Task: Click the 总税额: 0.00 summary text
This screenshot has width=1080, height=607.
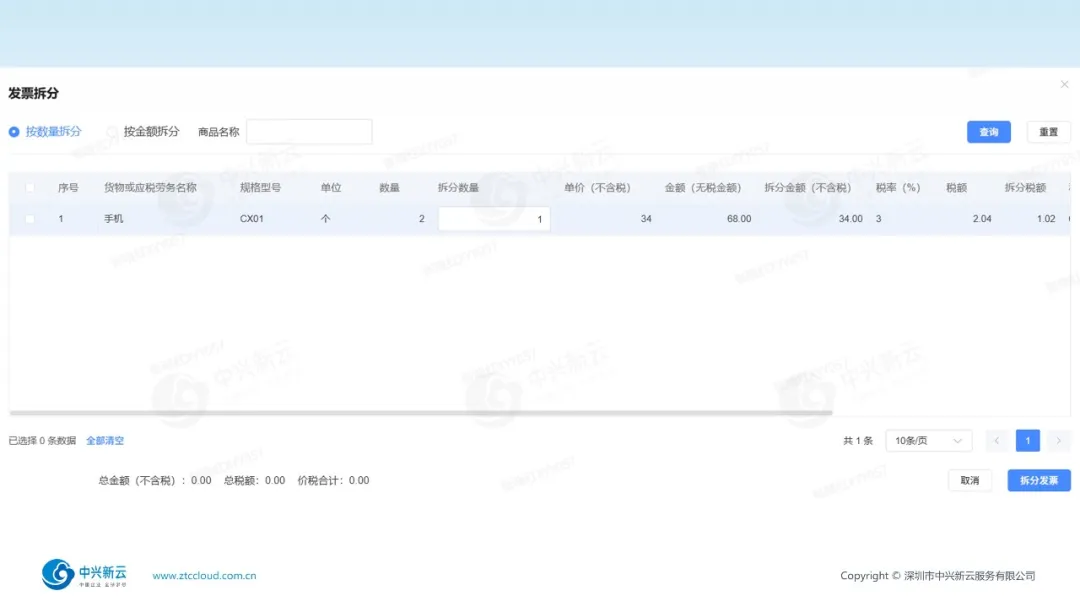Action: tap(254, 480)
